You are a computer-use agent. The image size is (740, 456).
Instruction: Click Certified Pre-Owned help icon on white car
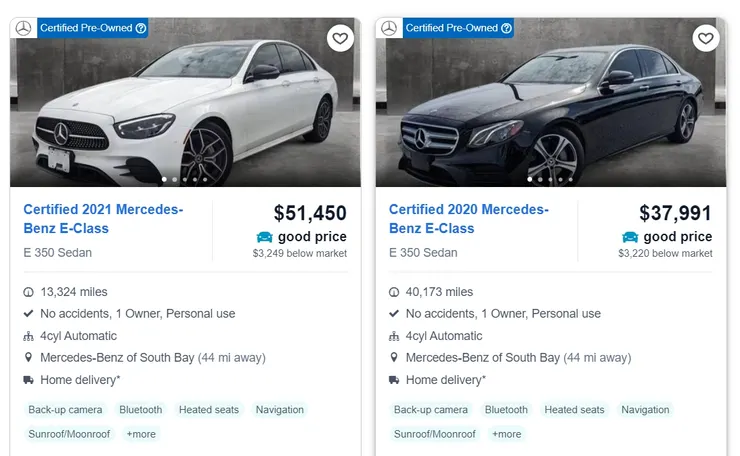tap(141, 28)
